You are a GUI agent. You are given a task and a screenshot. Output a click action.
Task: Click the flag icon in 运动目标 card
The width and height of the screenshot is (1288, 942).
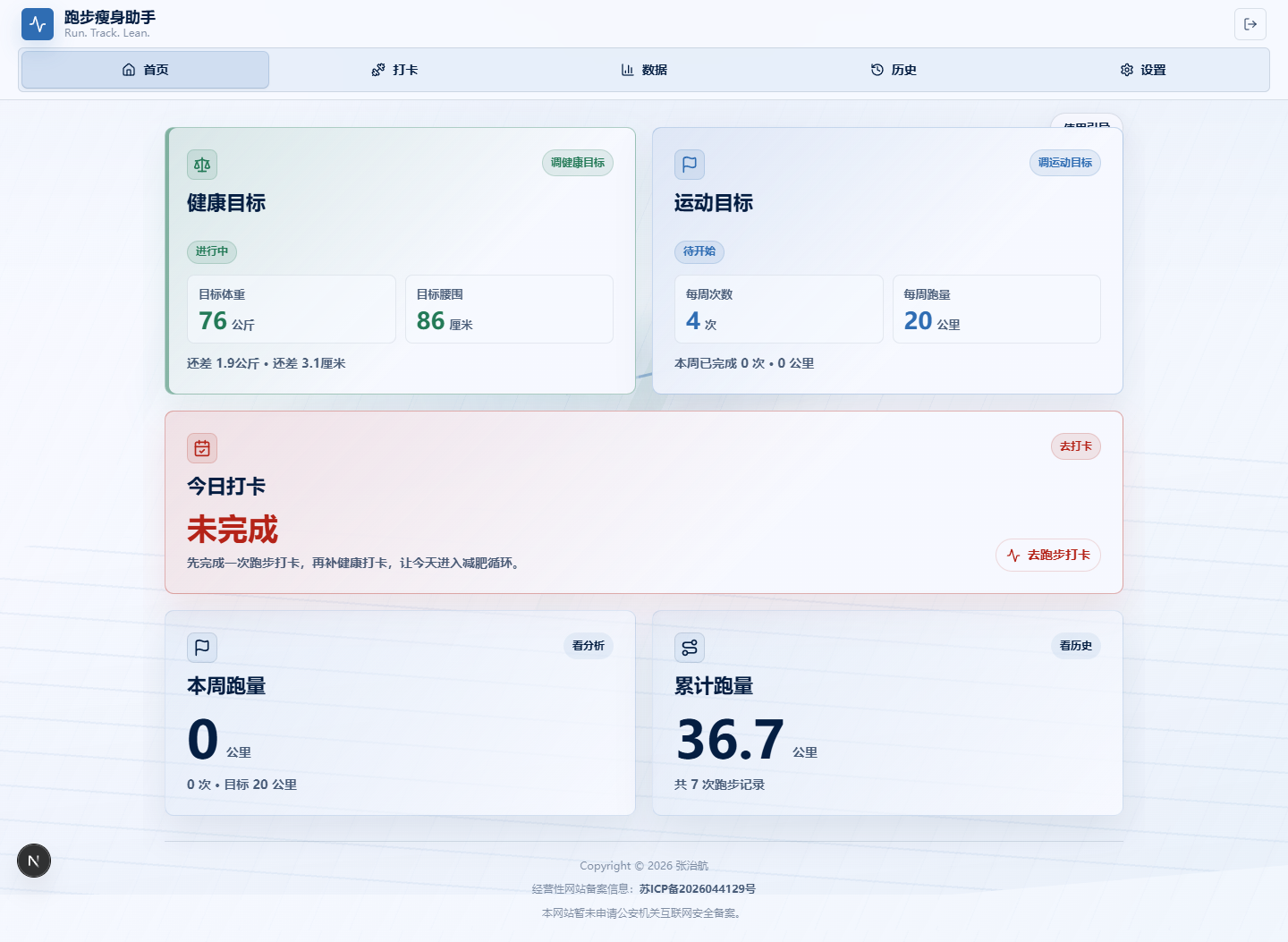click(690, 165)
